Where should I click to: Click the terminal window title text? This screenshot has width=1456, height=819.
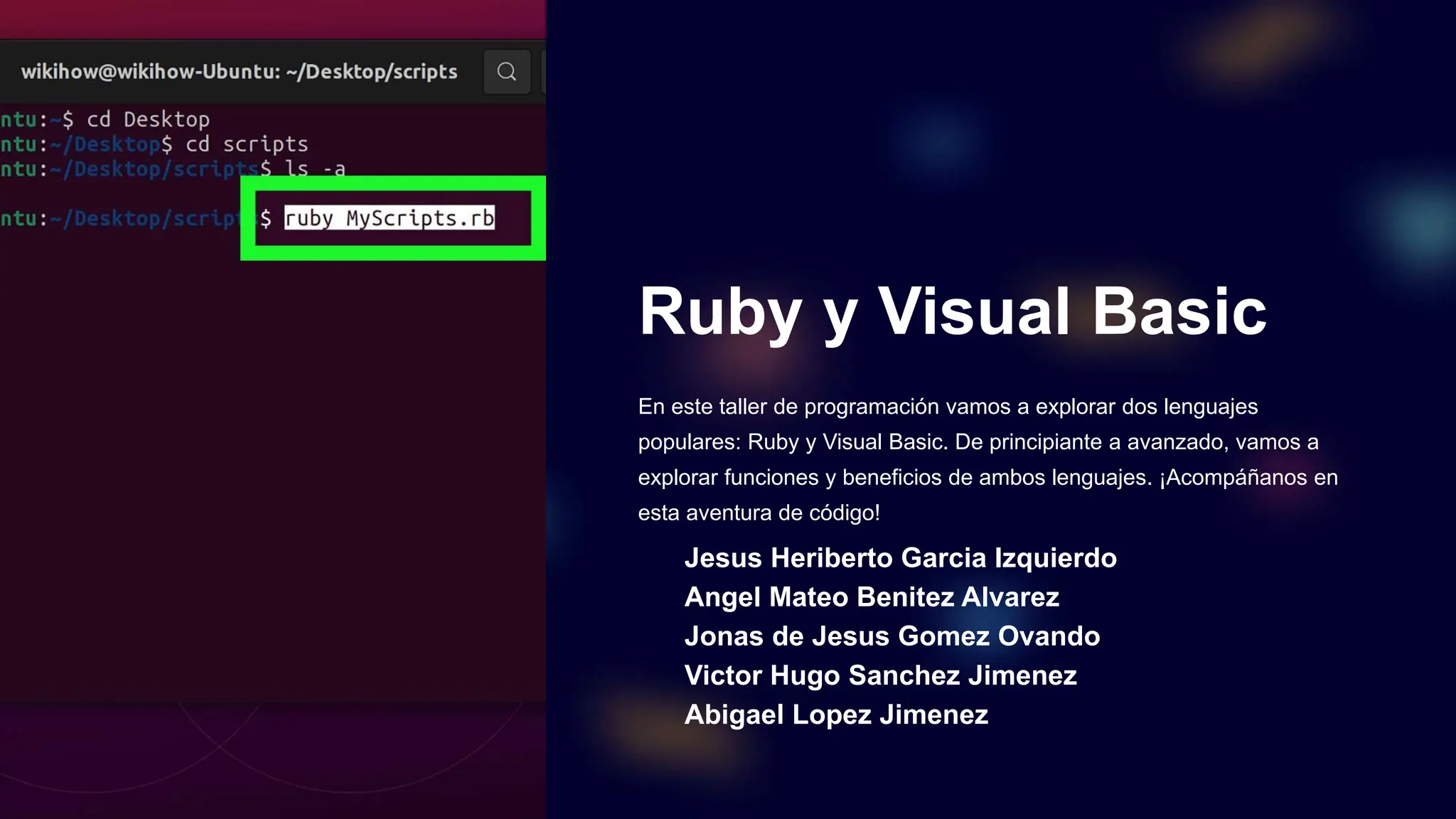(x=239, y=72)
